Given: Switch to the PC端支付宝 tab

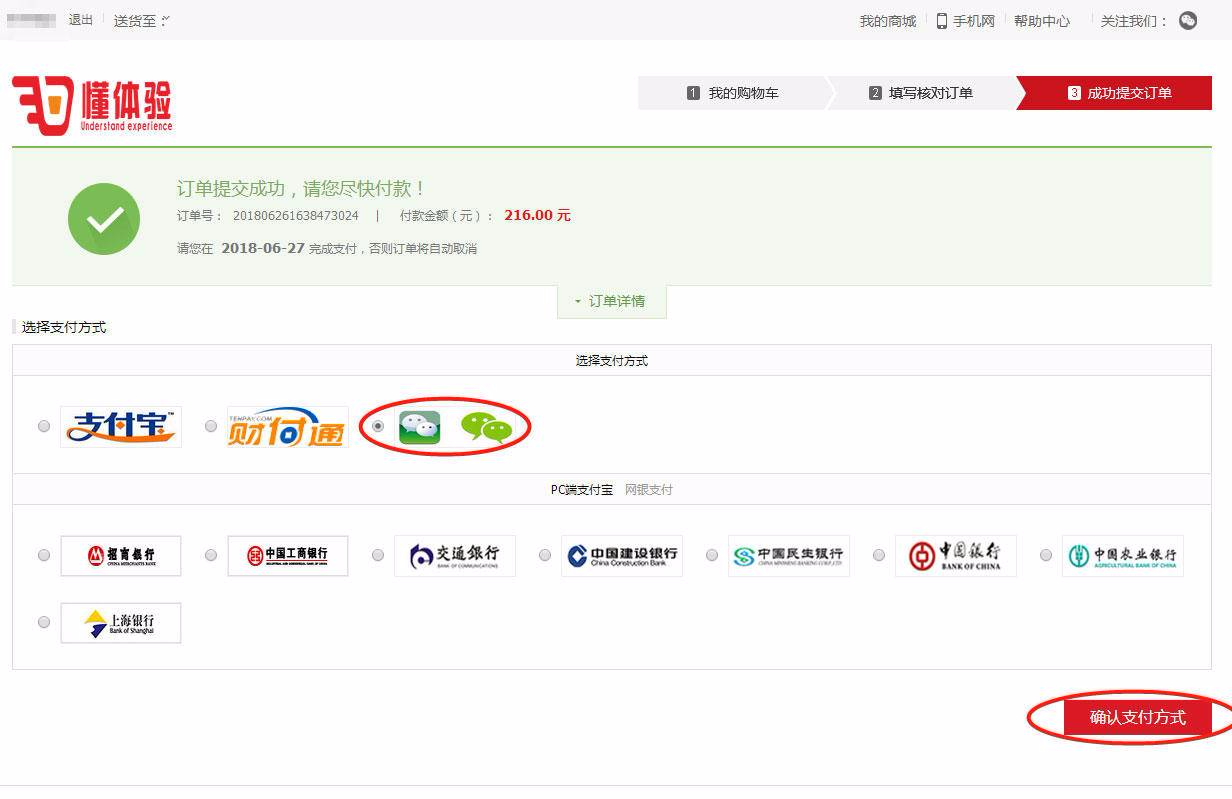Looking at the screenshot, I should (581, 490).
